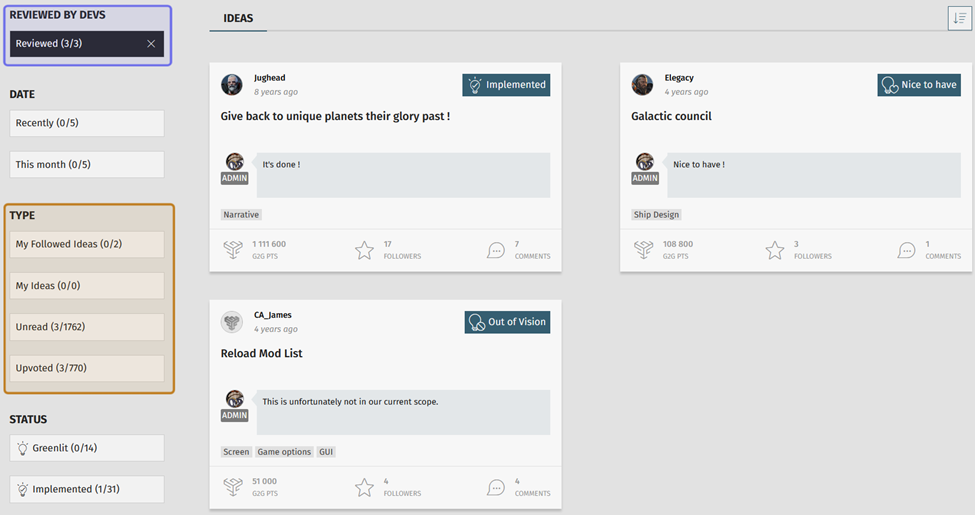975x515 pixels.
Task: Click the Ship Design tag
Action: tap(656, 215)
